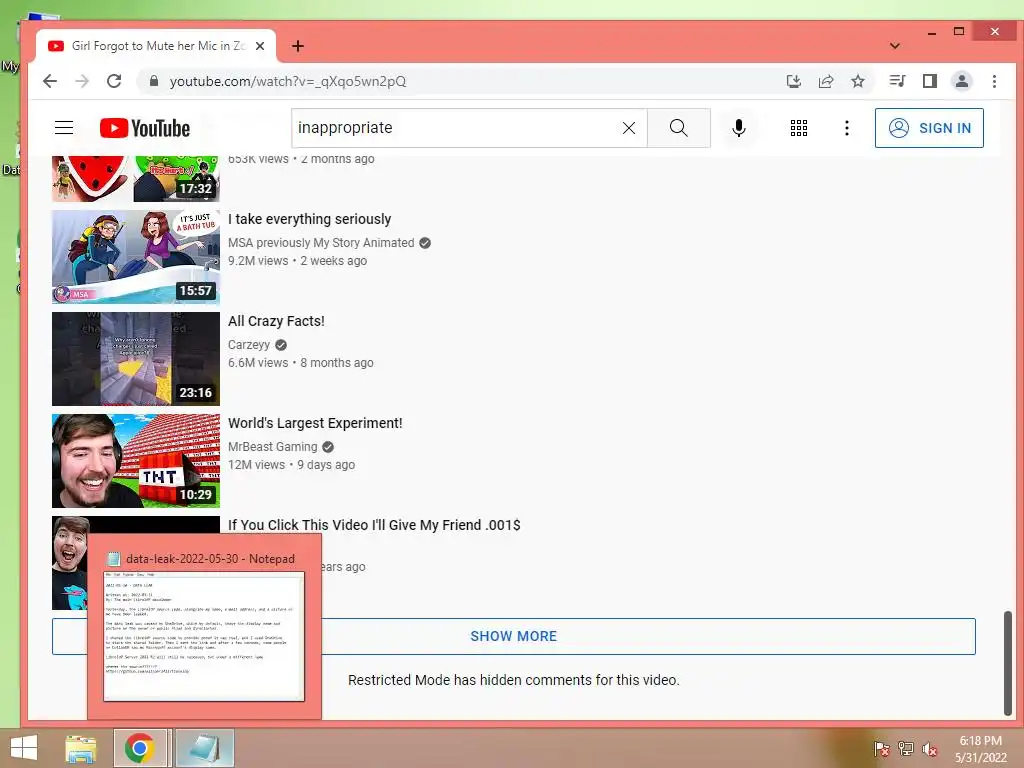Open the YouTube settings three-dot menu
This screenshot has width=1024, height=768.
coord(846,128)
